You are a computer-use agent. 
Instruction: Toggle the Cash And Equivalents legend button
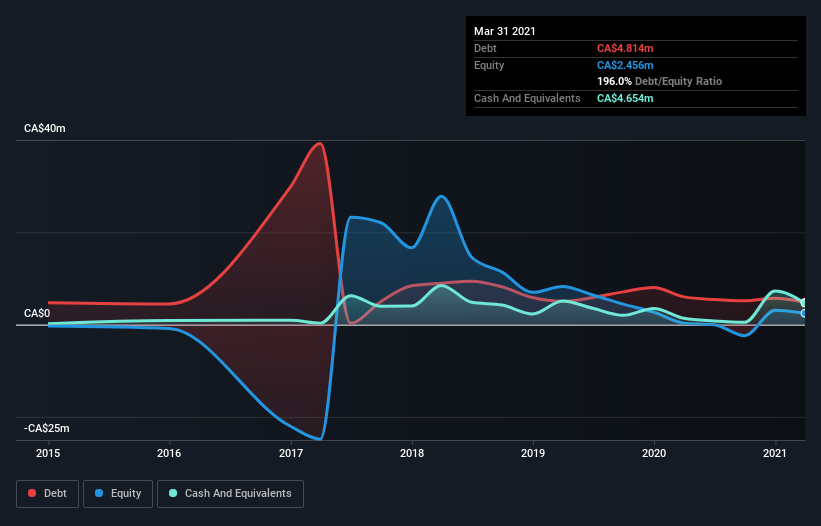pos(230,494)
